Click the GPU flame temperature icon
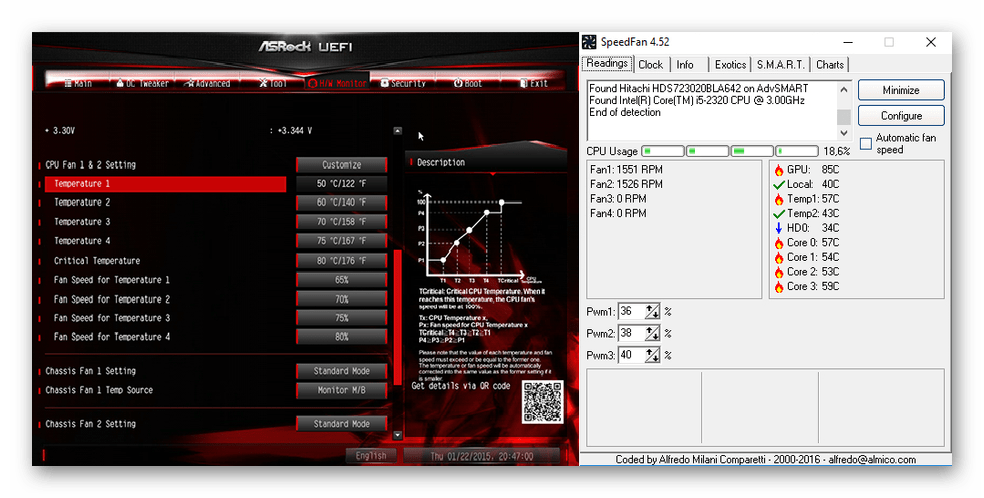The image size is (984, 498). pos(780,170)
